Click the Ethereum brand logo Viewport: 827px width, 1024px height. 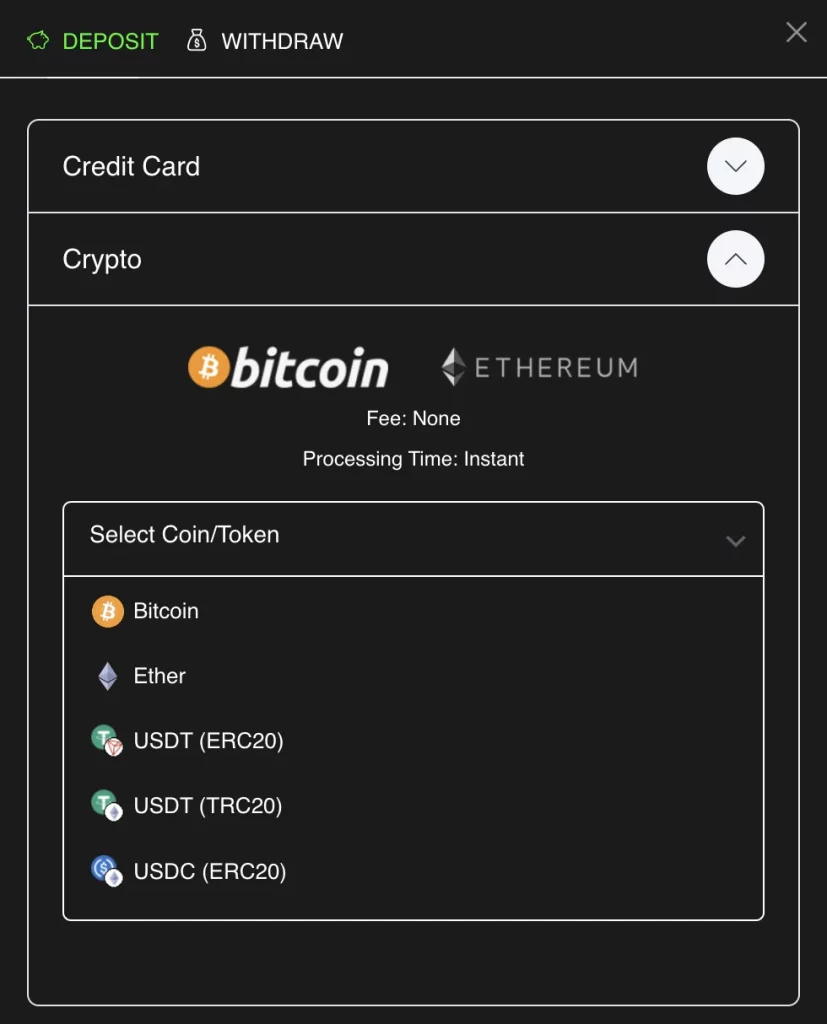(x=539, y=367)
